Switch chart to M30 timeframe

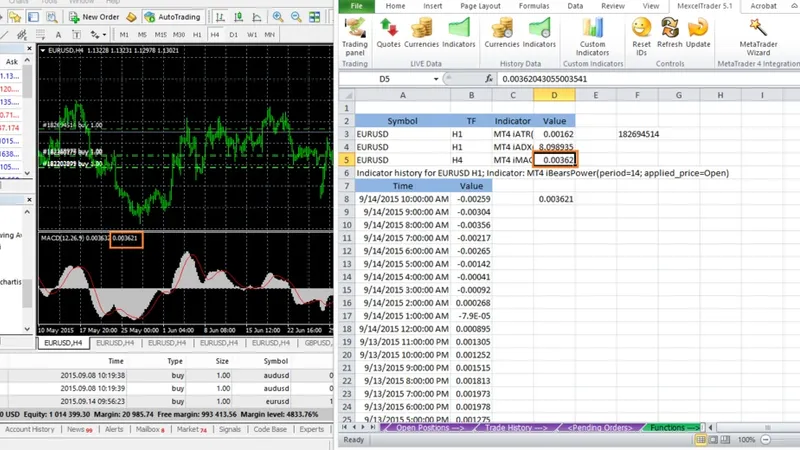click(x=179, y=35)
